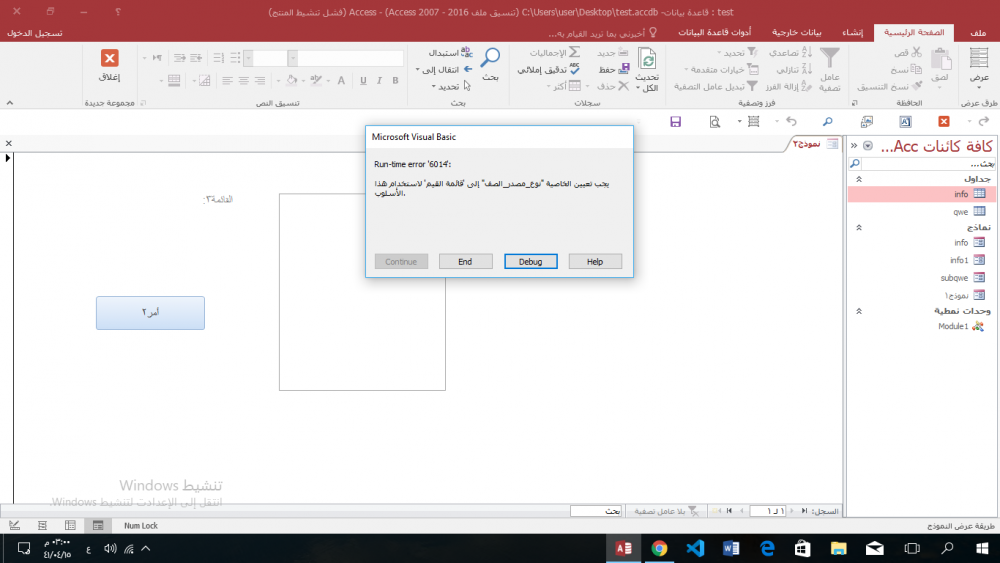
Task: Click the numbered list icon in text formatting
Action: point(219,58)
